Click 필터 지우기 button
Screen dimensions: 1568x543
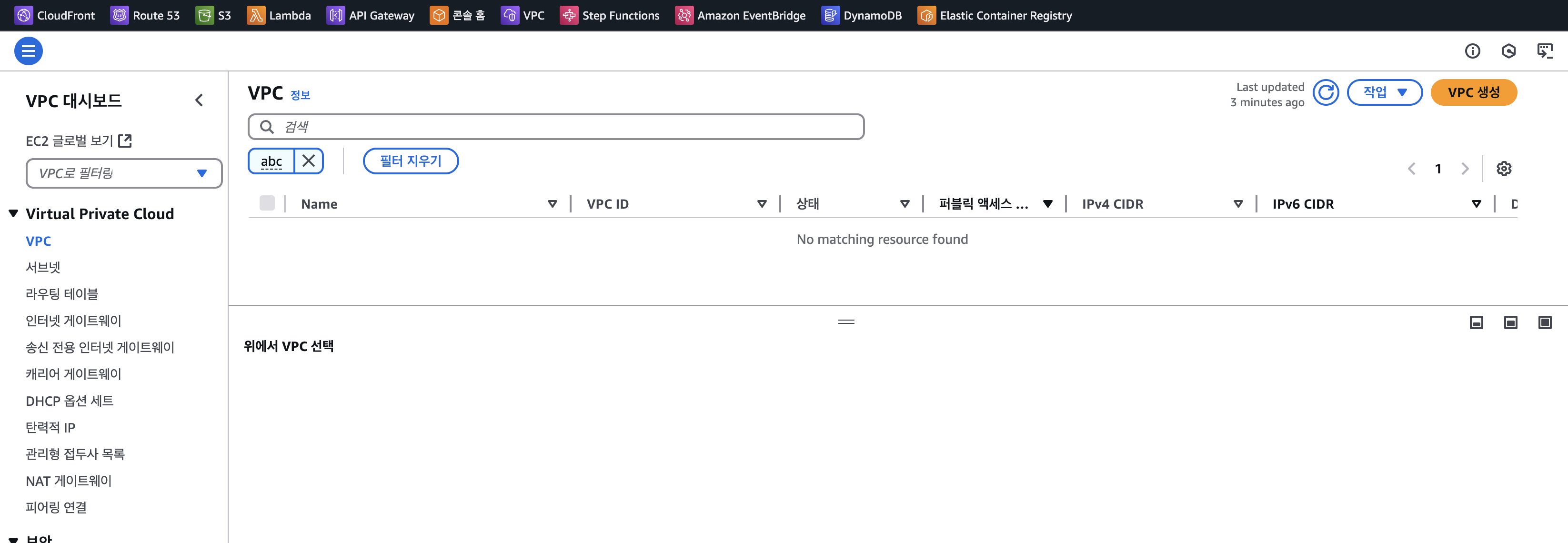pos(411,161)
